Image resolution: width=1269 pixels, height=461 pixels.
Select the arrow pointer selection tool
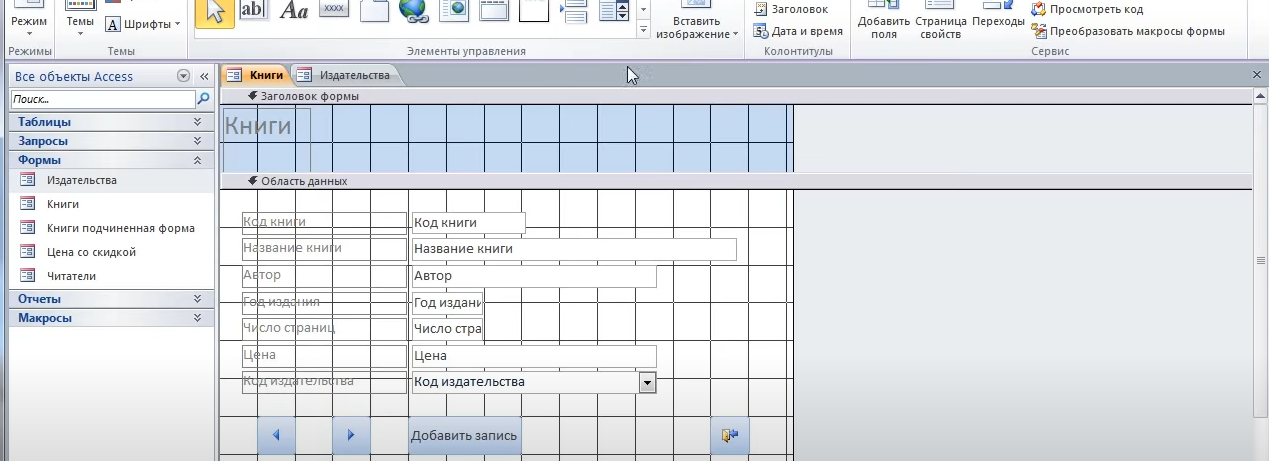coord(215,12)
